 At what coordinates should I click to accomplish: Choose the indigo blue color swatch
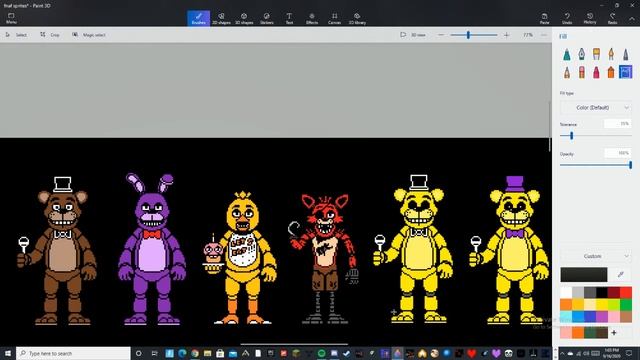coord(590,316)
